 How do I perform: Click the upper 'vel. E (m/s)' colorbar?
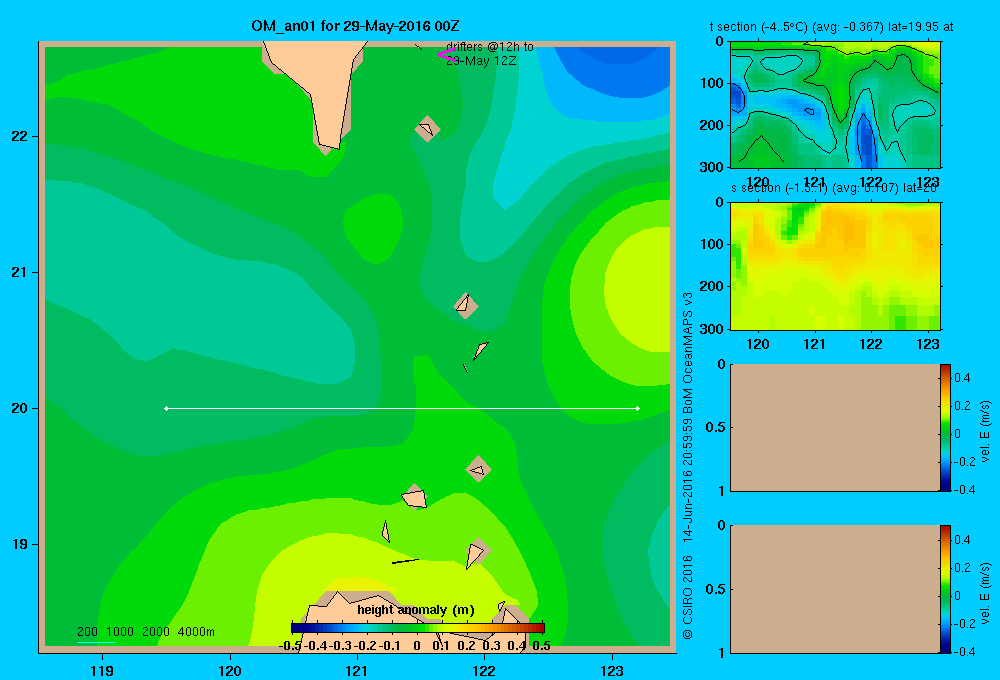(x=945, y=428)
